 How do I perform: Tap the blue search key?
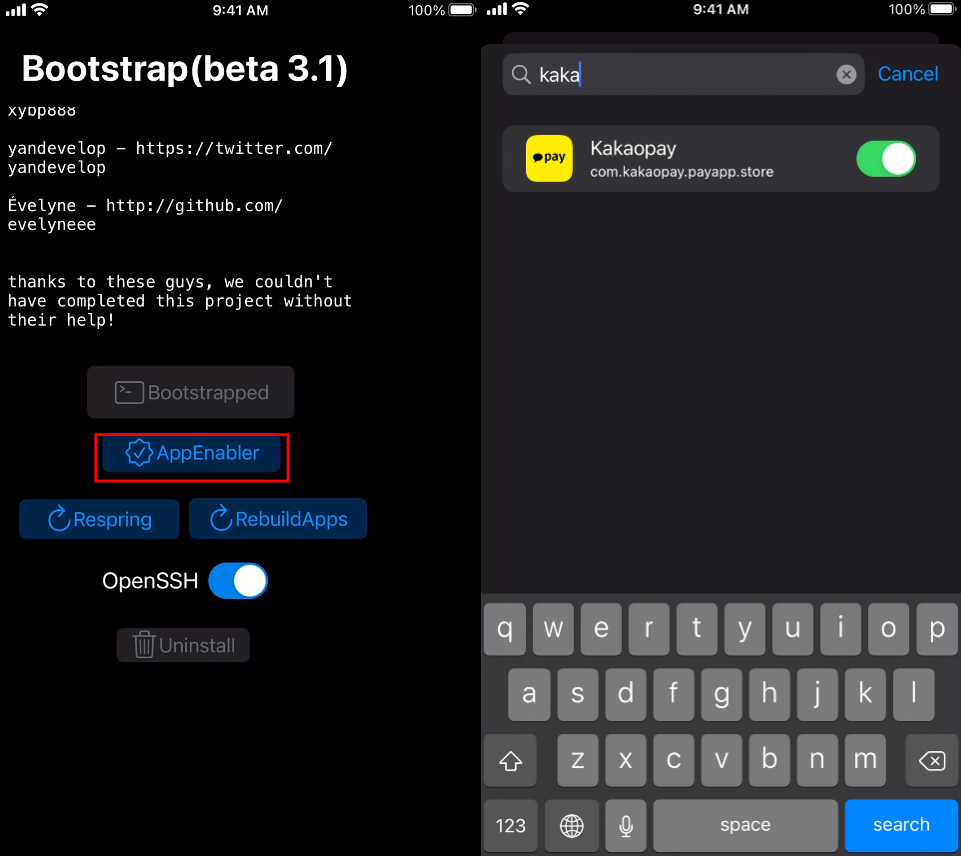coord(901,825)
